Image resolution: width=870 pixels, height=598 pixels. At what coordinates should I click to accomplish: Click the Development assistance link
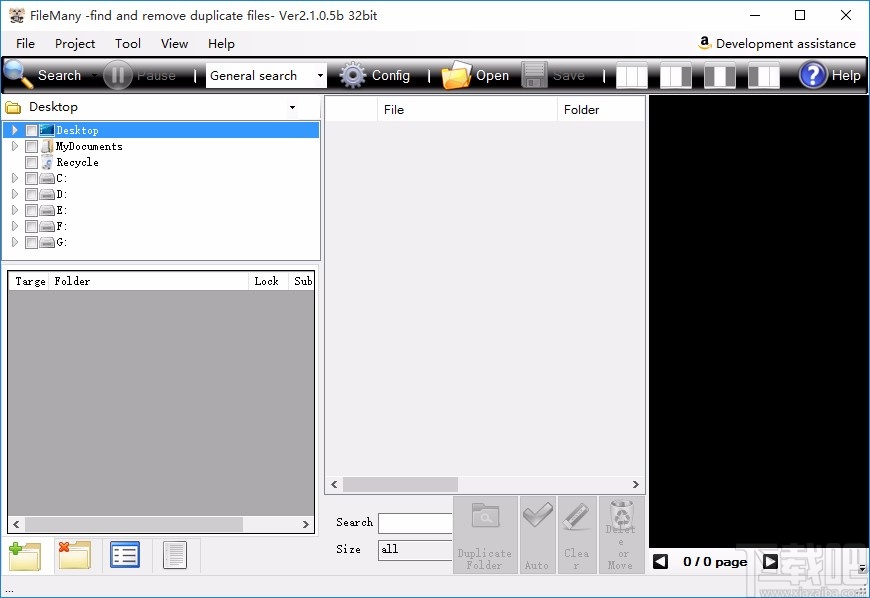tap(777, 43)
